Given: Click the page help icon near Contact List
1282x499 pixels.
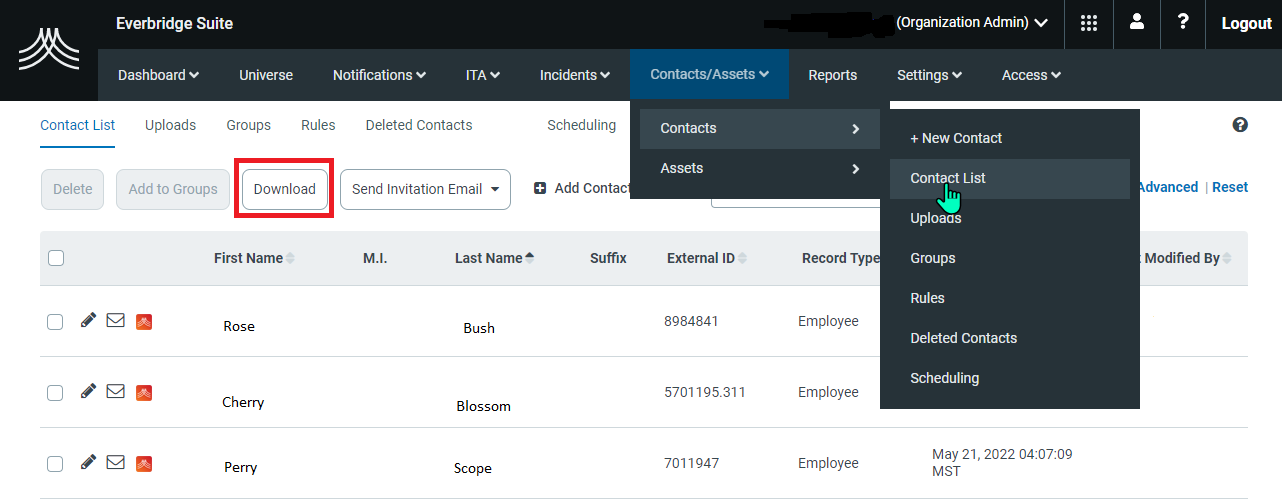Looking at the screenshot, I should 1240,125.
